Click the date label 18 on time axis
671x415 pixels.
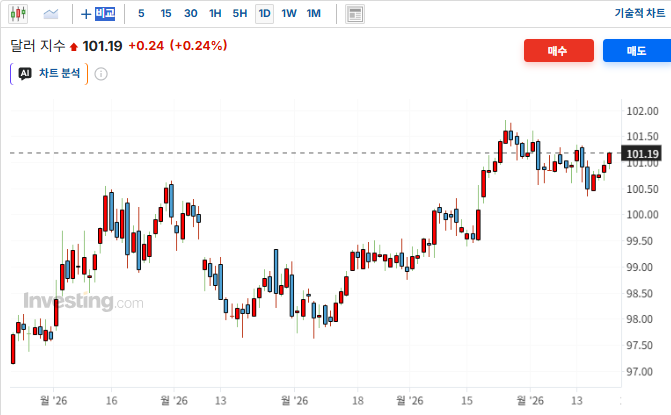(x=358, y=401)
